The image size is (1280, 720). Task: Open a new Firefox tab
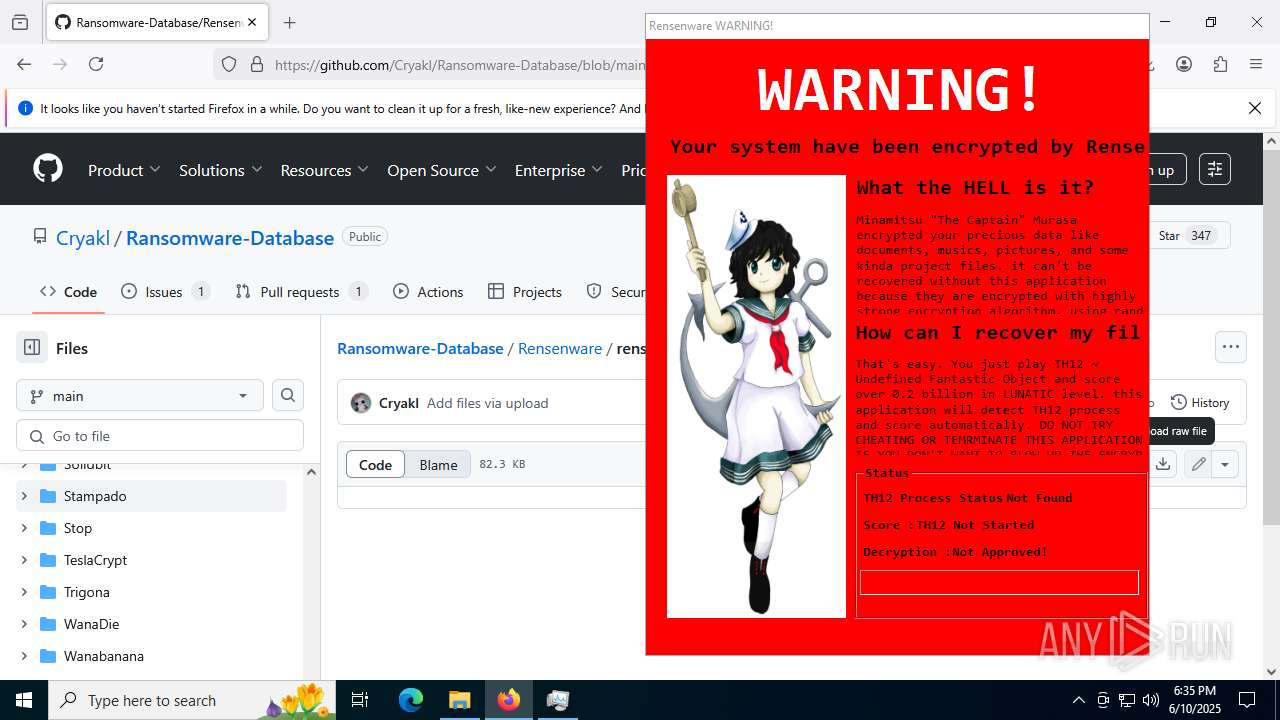coord(290,22)
